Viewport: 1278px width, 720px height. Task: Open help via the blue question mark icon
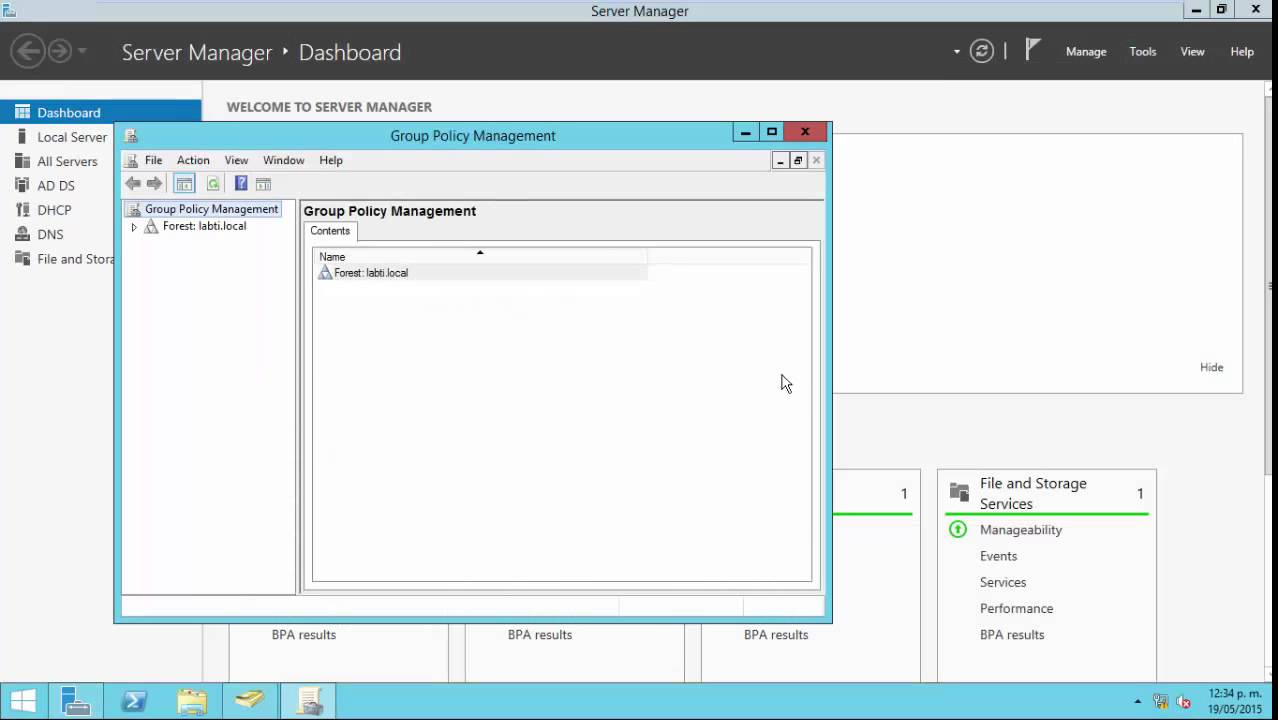pos(241,184)
